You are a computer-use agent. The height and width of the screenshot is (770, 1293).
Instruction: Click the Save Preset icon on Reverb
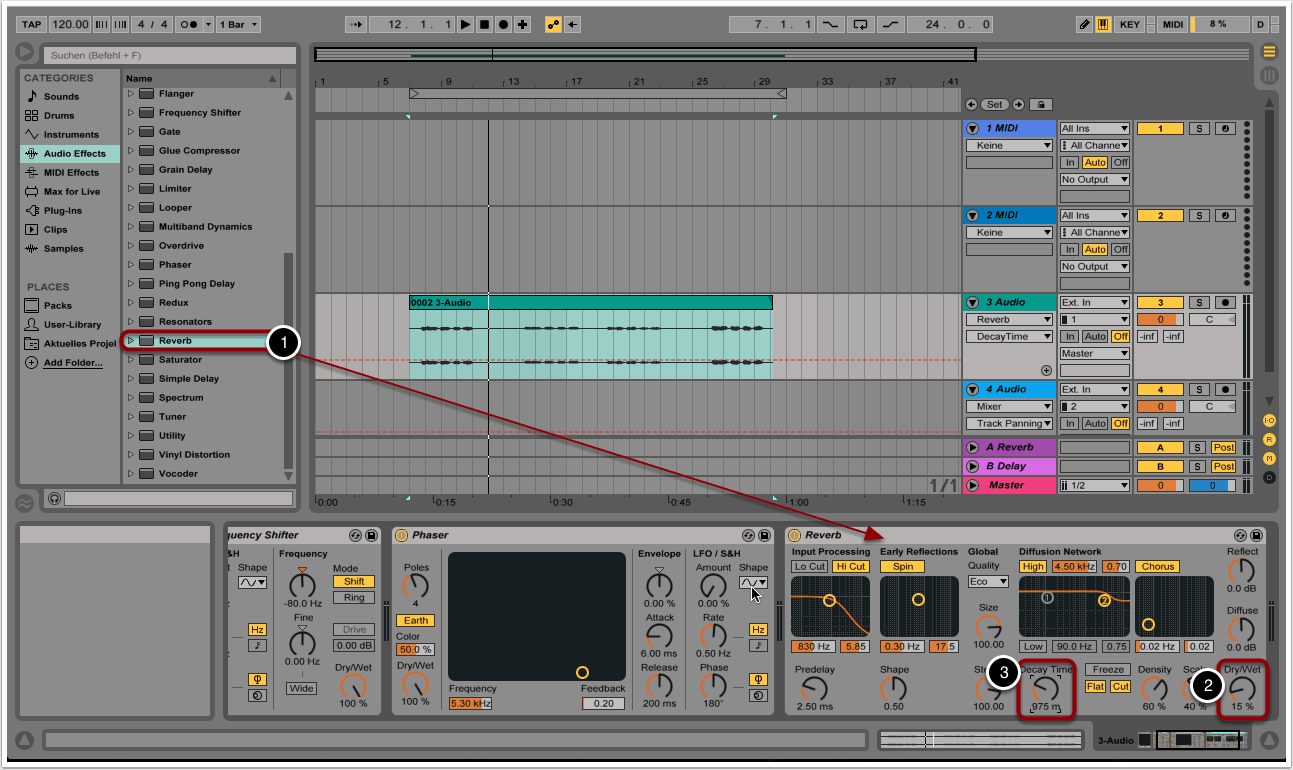point(1256,536)
